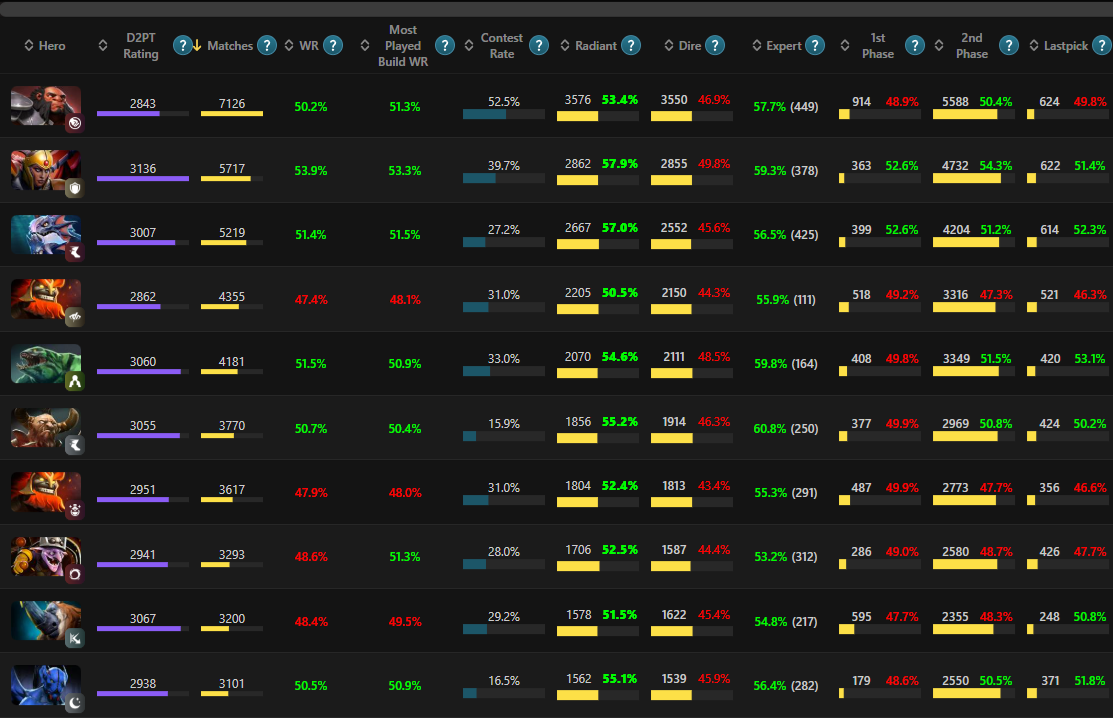Click role badge on hero with 3101 matches

point(75,703)
